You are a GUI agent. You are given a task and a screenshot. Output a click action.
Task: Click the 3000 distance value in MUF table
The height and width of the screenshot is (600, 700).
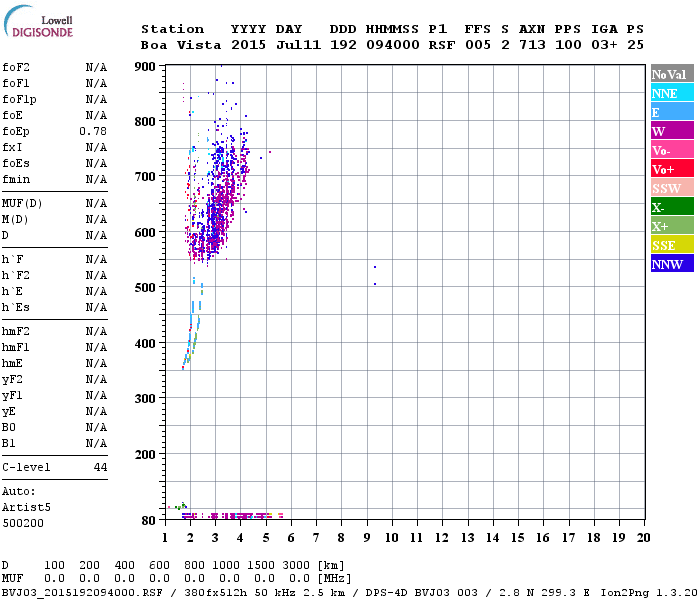click(296, 566)
